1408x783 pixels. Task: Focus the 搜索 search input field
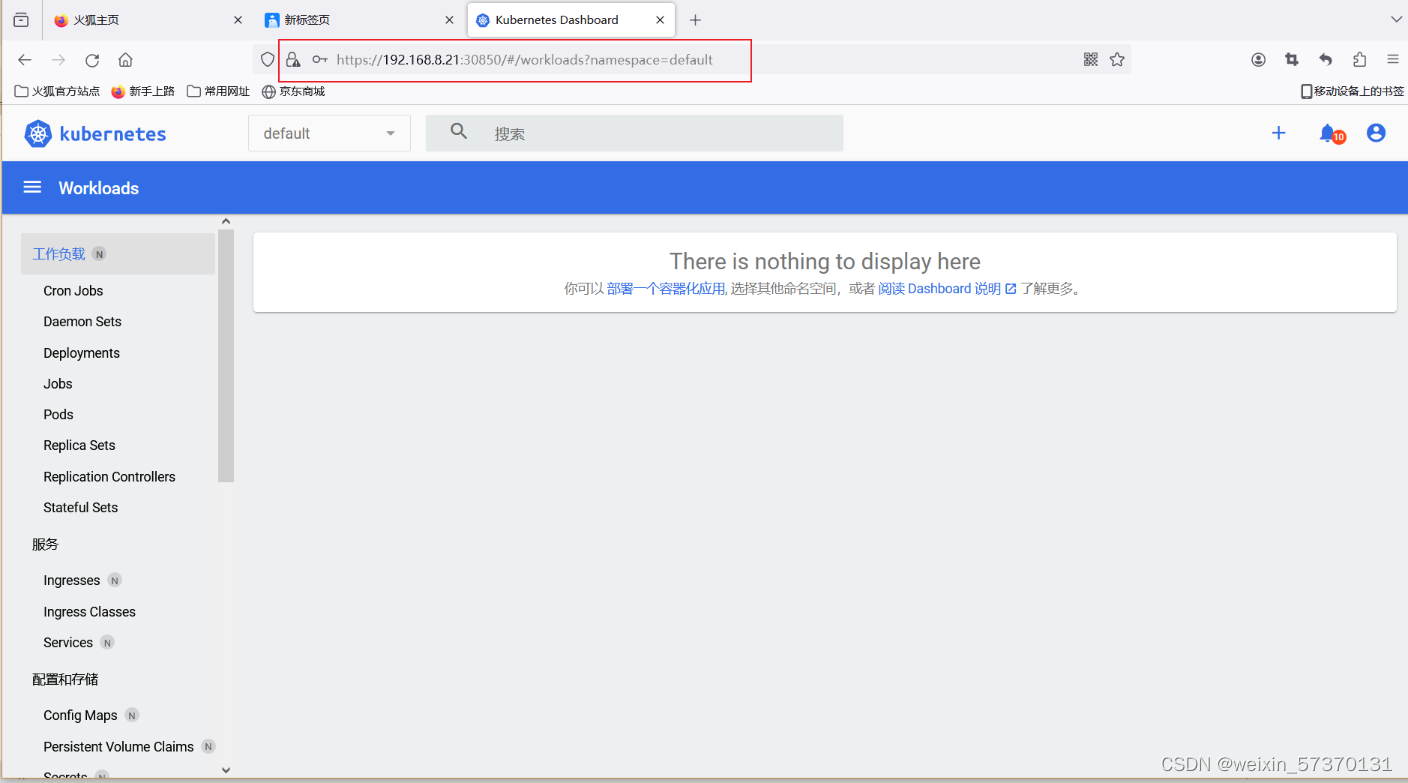tap(634, 133)
